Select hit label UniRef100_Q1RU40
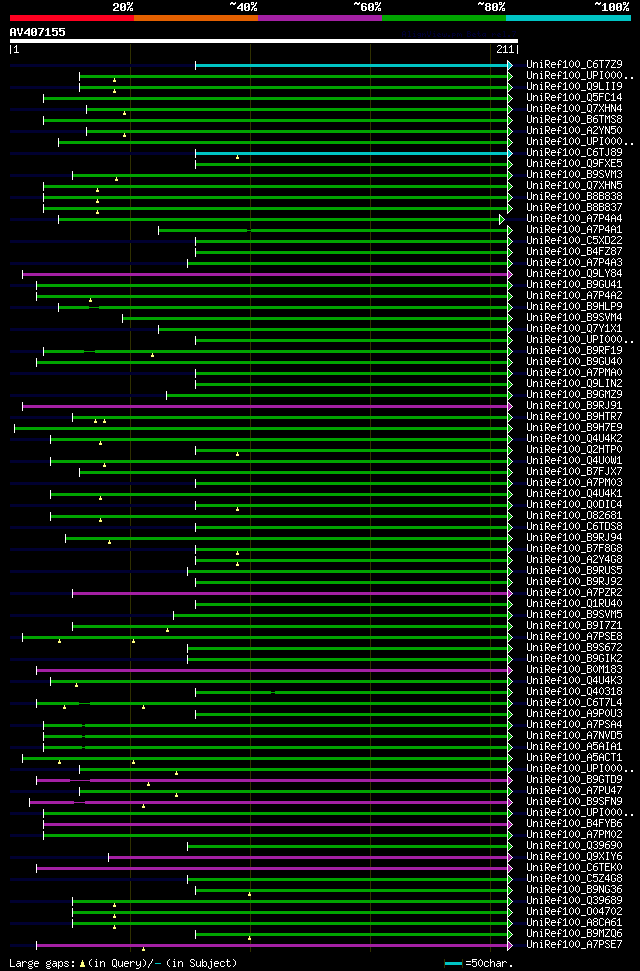Image resolution: width=640 pixels, height=971 pixels. [574, 603]
